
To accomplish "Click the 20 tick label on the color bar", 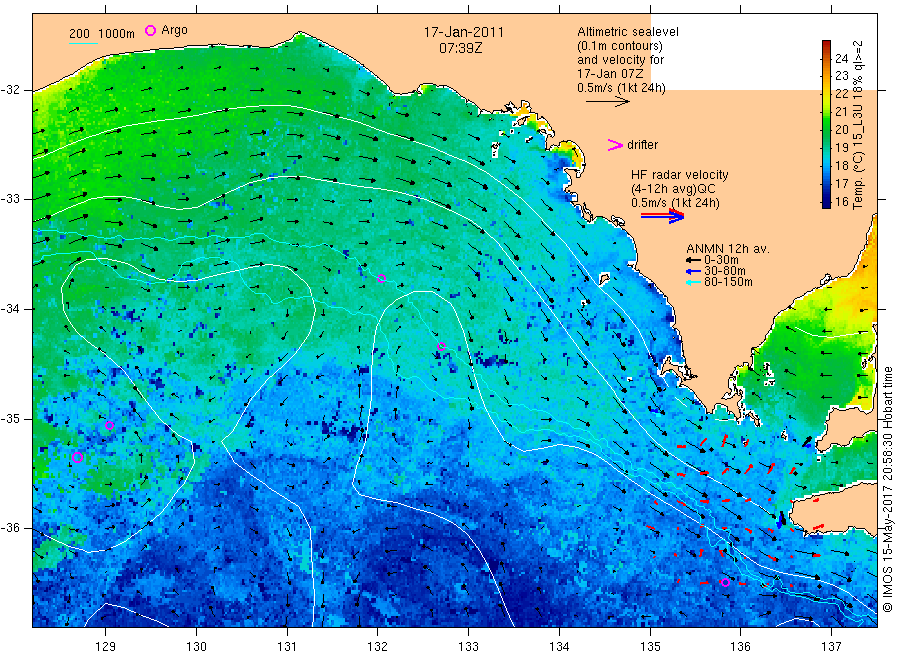I will click(841, 130).
